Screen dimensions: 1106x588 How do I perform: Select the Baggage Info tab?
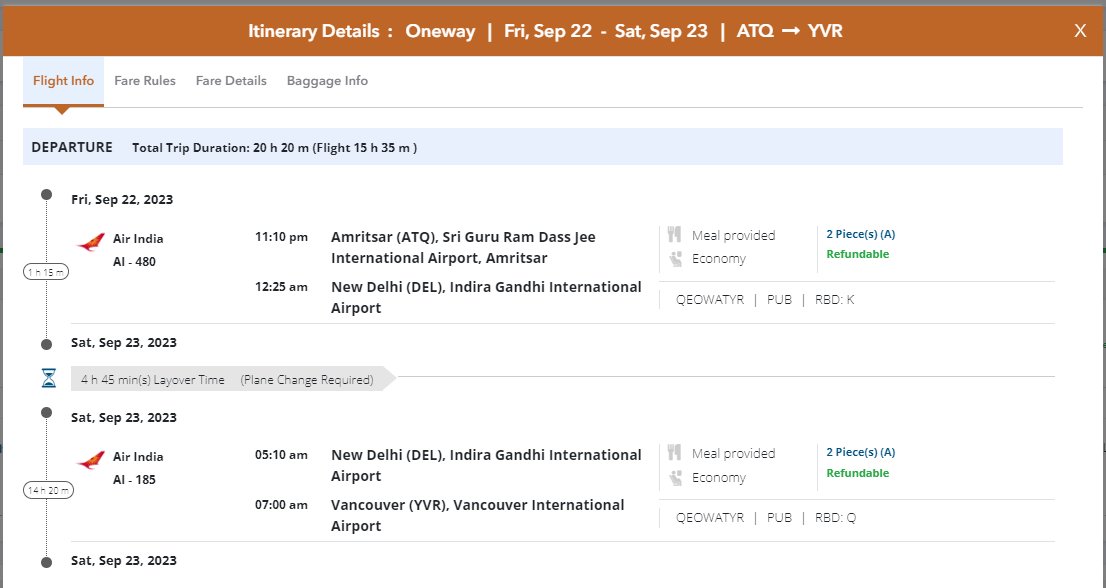point(327,81)
